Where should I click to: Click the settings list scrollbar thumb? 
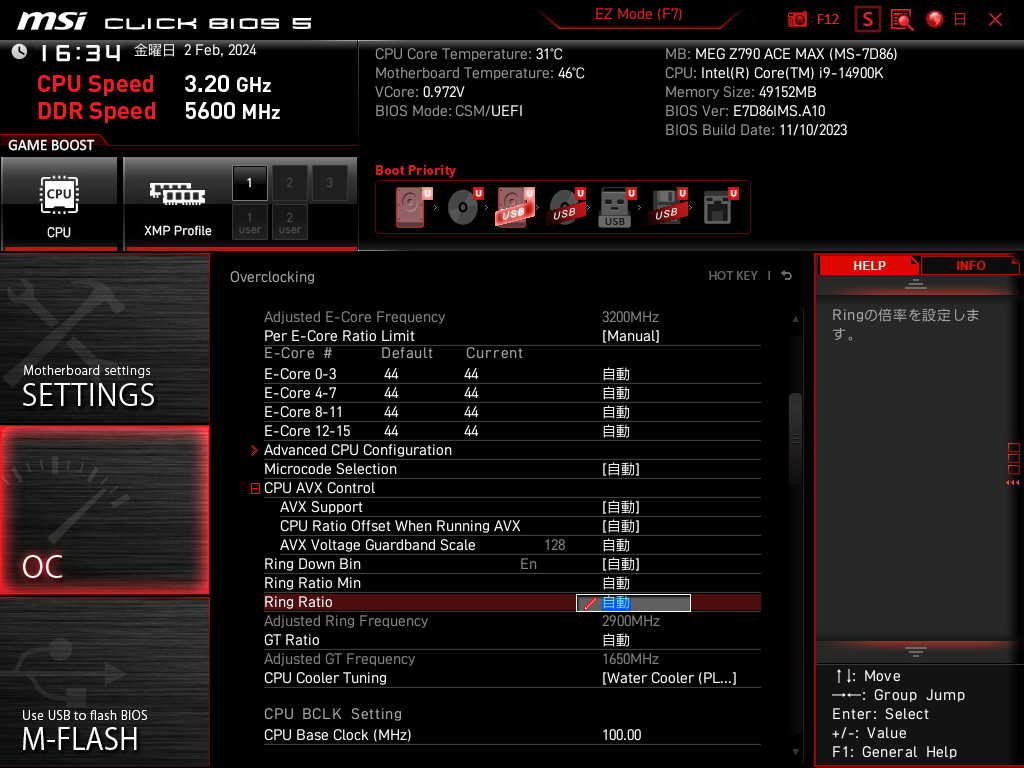point(795,439)
